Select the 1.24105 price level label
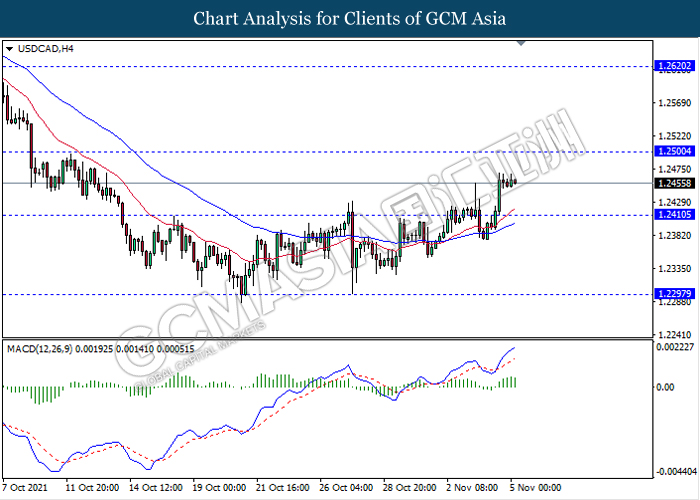 point(674,215)
